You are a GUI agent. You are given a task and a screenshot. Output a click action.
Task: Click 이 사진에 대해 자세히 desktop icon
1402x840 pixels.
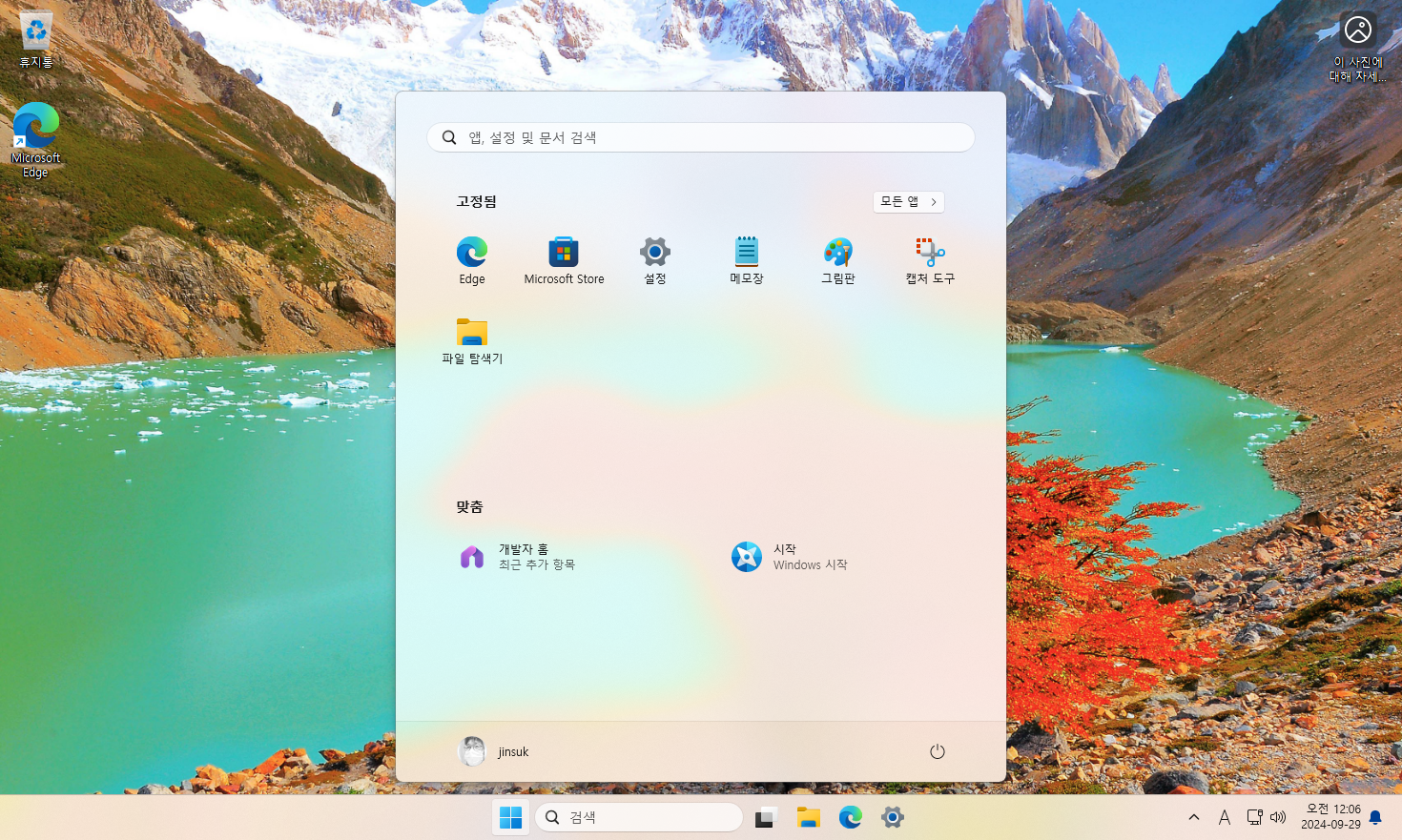1358,47
